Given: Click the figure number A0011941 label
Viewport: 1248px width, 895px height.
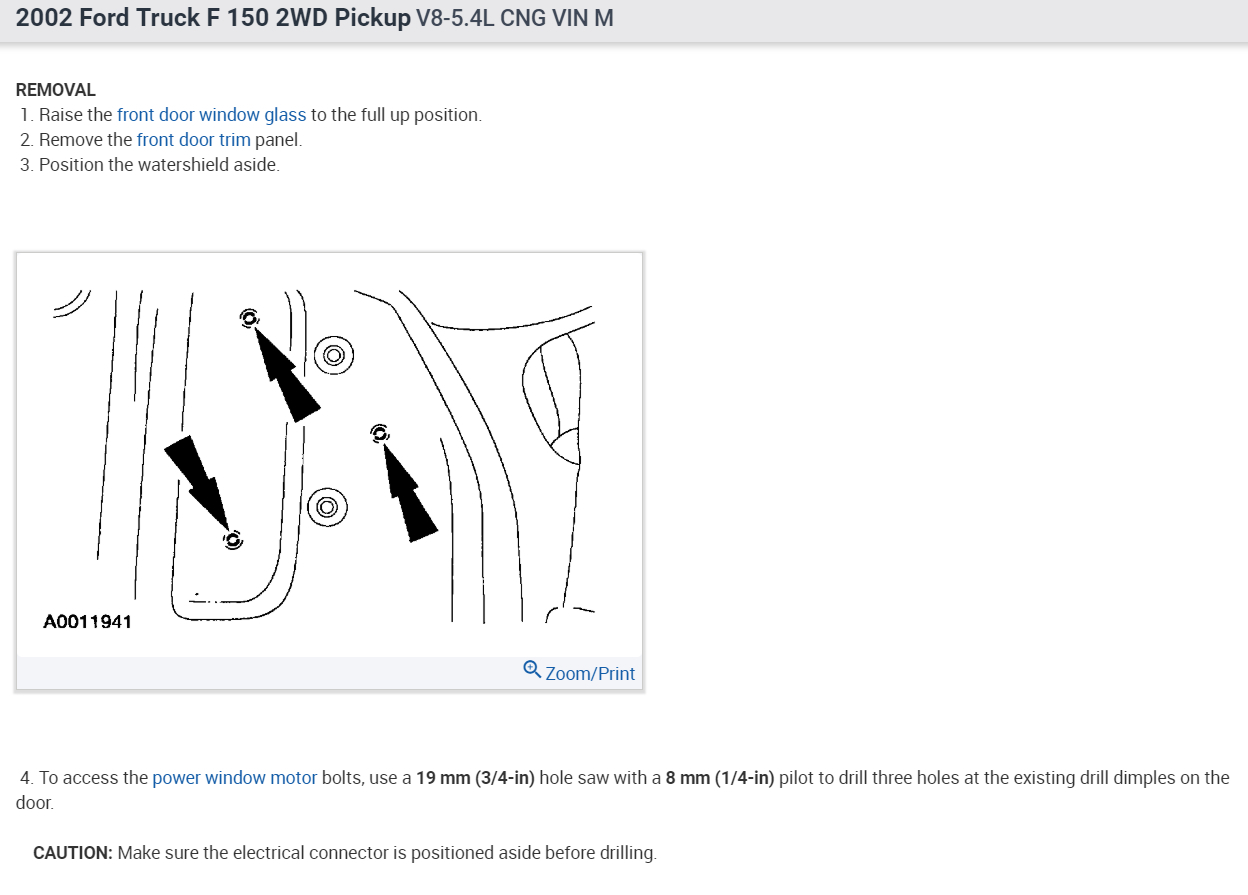Looking at the screenshot, I should tap(88, 622).
